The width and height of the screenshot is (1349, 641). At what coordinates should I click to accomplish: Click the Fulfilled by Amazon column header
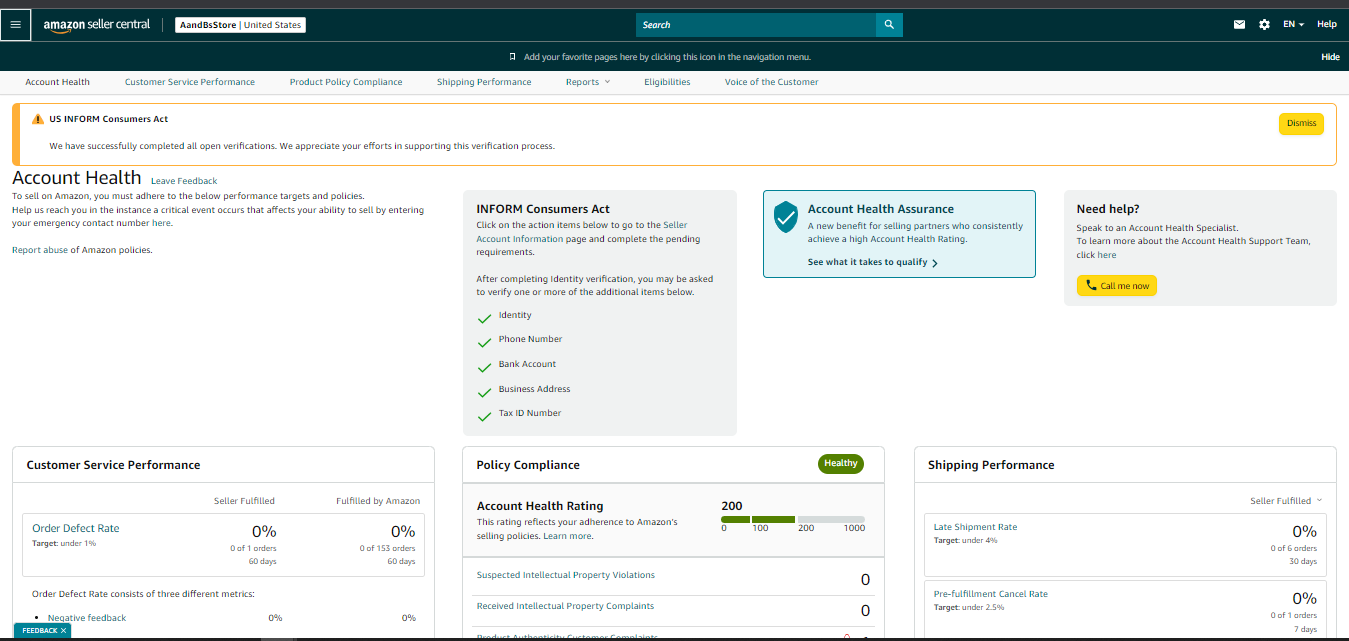[378, 501]
